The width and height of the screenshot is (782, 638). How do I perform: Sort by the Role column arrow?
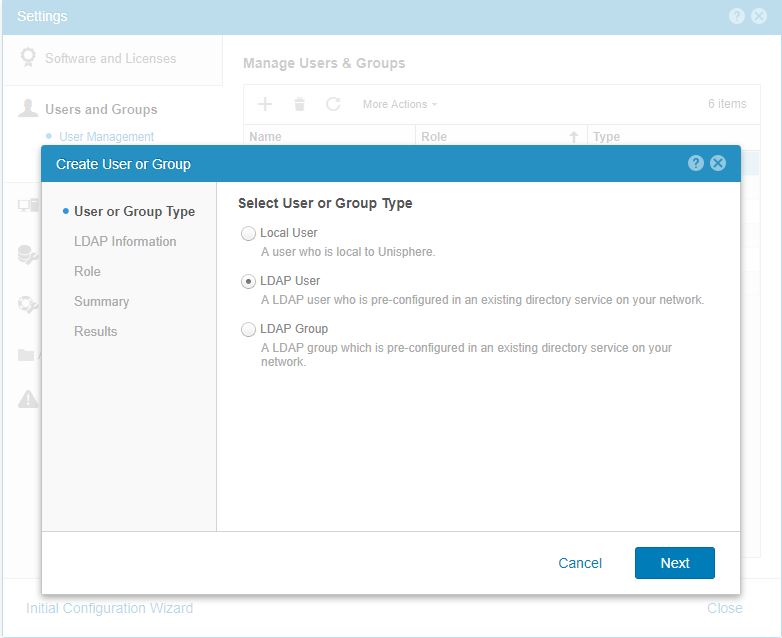574,137
